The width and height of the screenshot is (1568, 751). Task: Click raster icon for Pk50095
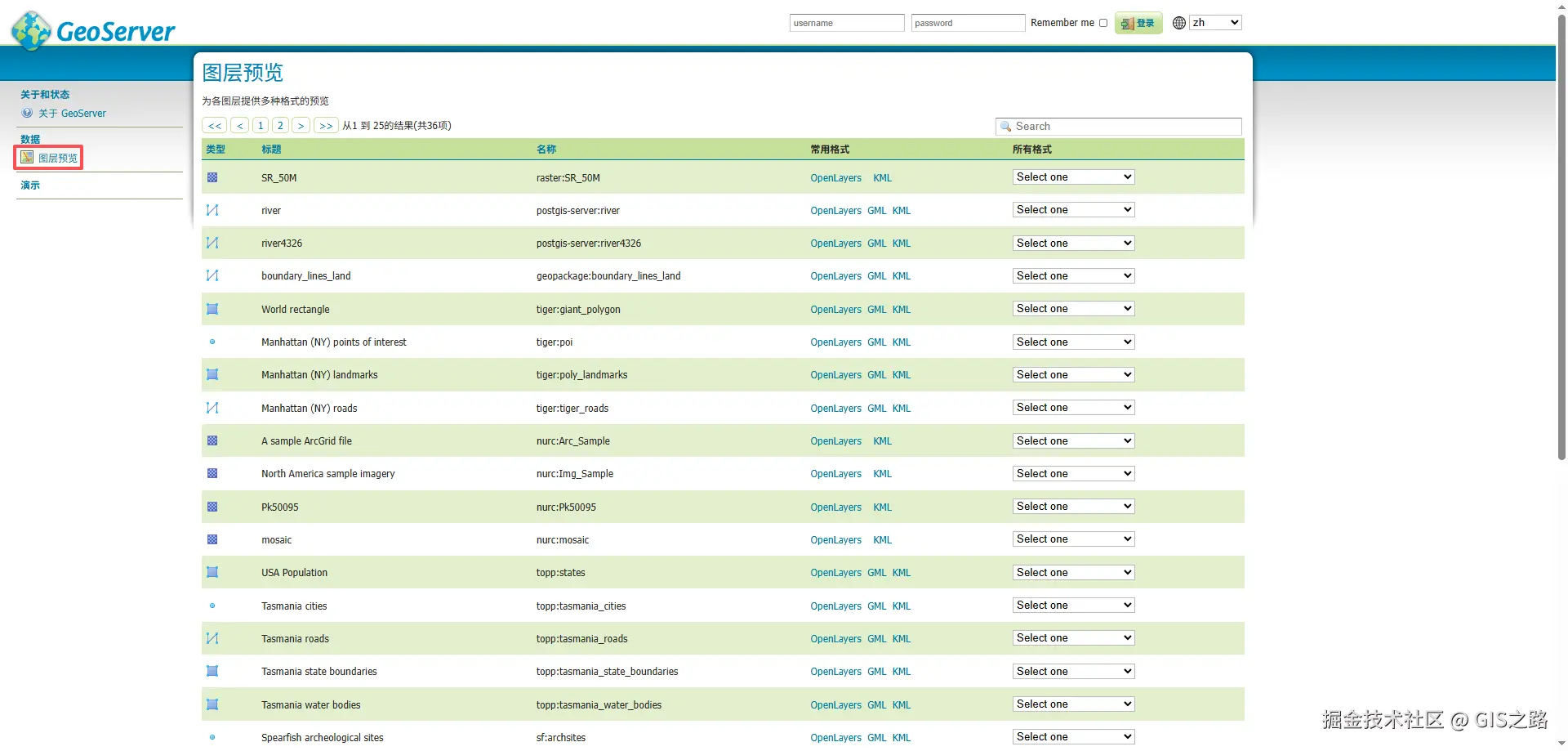212,507
